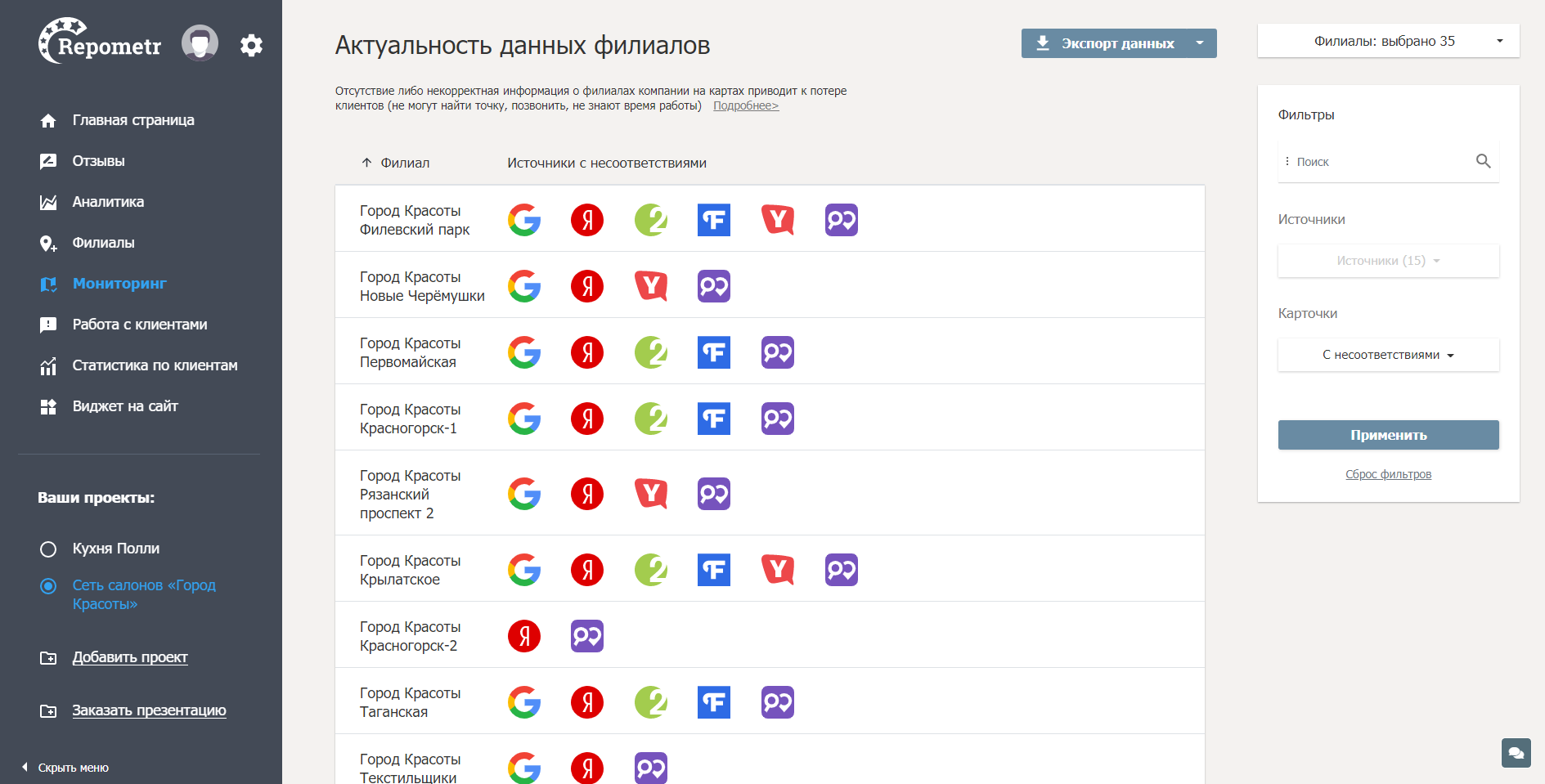Open the Аналитика section
Screen dimensions: 1545x784
(108, 202)
